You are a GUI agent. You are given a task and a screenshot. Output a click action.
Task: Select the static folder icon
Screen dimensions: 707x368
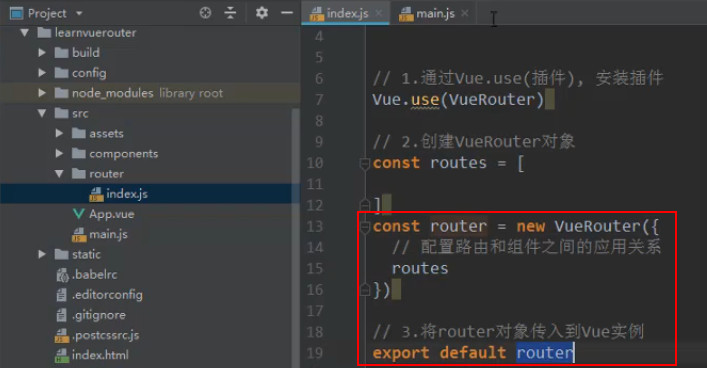(61, 254)
